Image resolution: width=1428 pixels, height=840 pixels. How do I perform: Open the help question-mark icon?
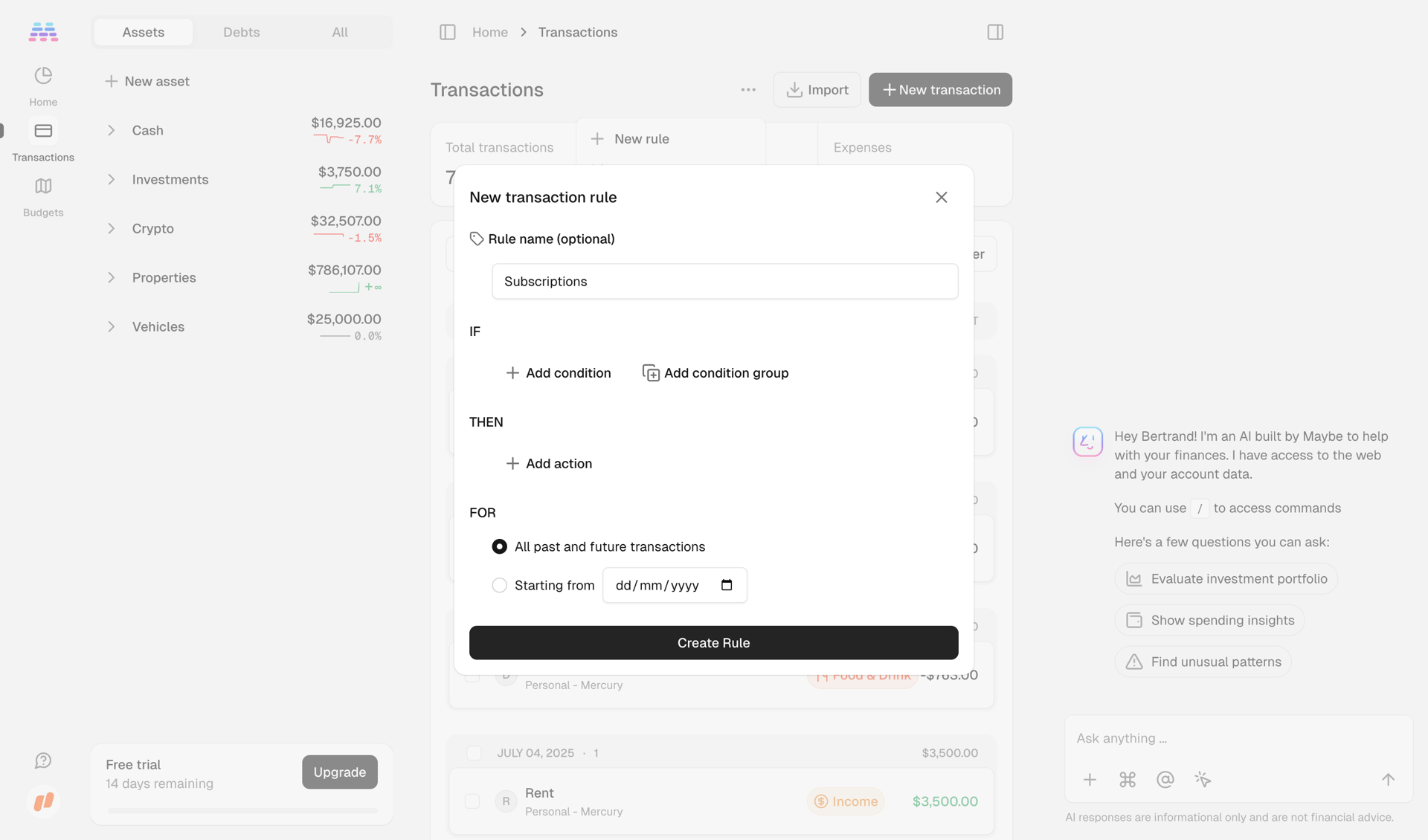point(42,760)
